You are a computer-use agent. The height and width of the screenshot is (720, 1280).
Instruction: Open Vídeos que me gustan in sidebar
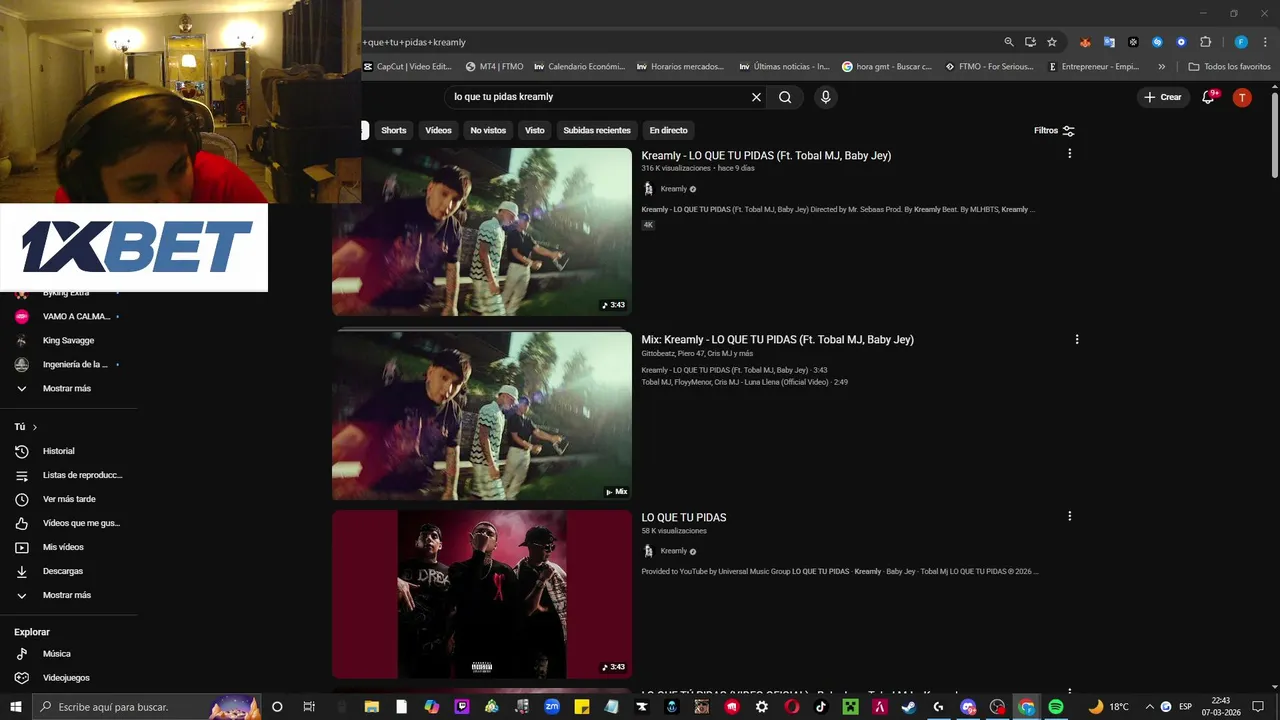67,523
